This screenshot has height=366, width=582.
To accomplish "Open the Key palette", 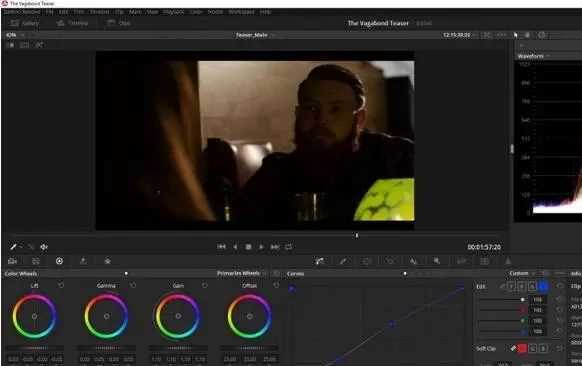I will 461,261.
